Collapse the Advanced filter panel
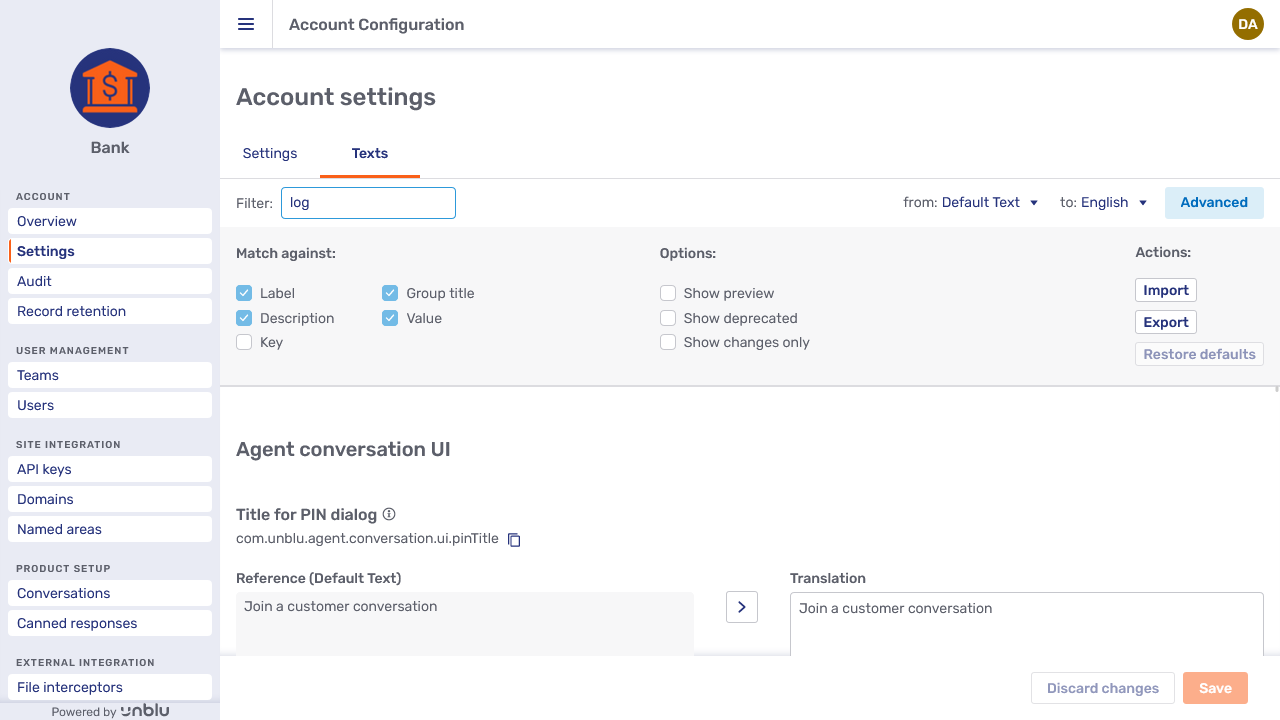Viewport: 1280px width, 720px height. [x=1213, y=203]
